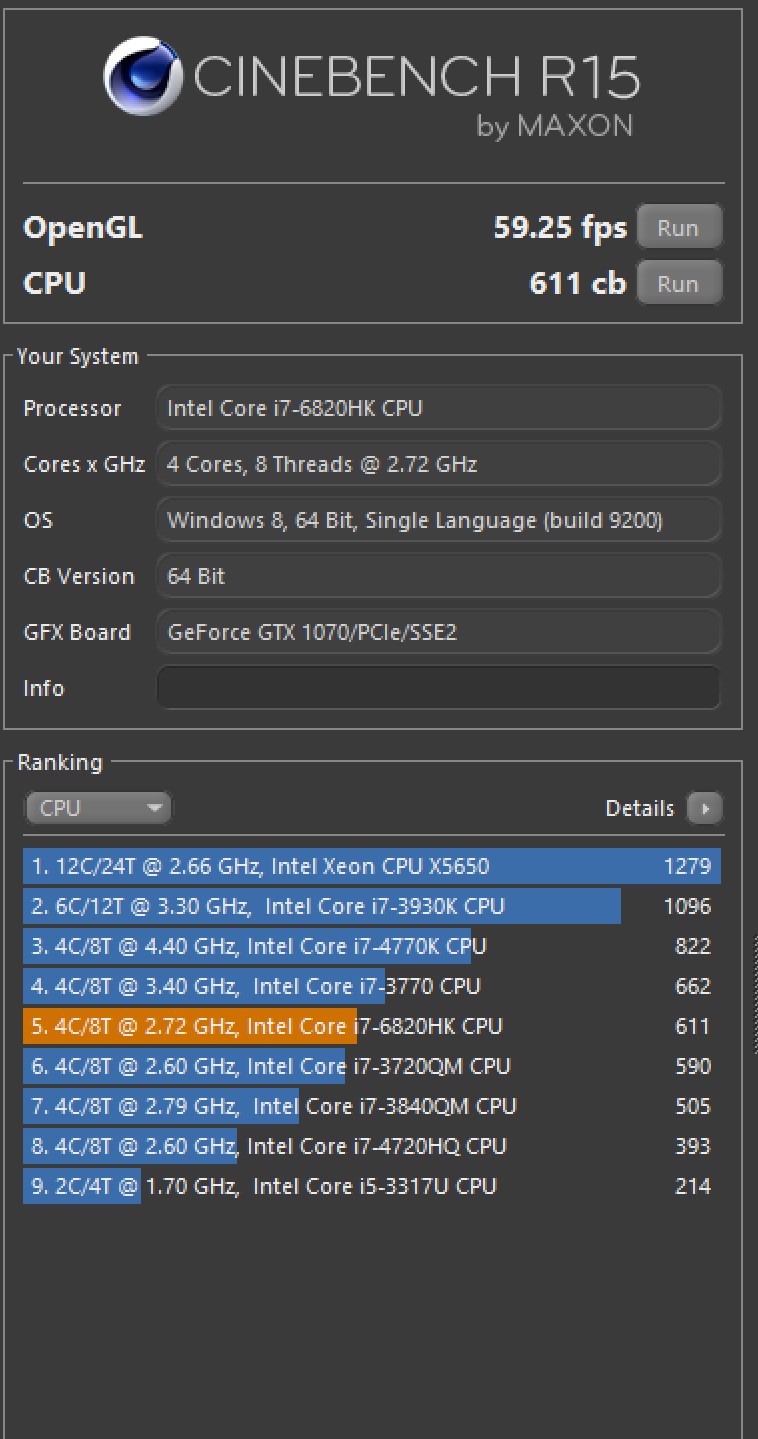Pick the i7-3840QM row scoring 505
Screen dimensions: 758x1439
coord(370,1106)
